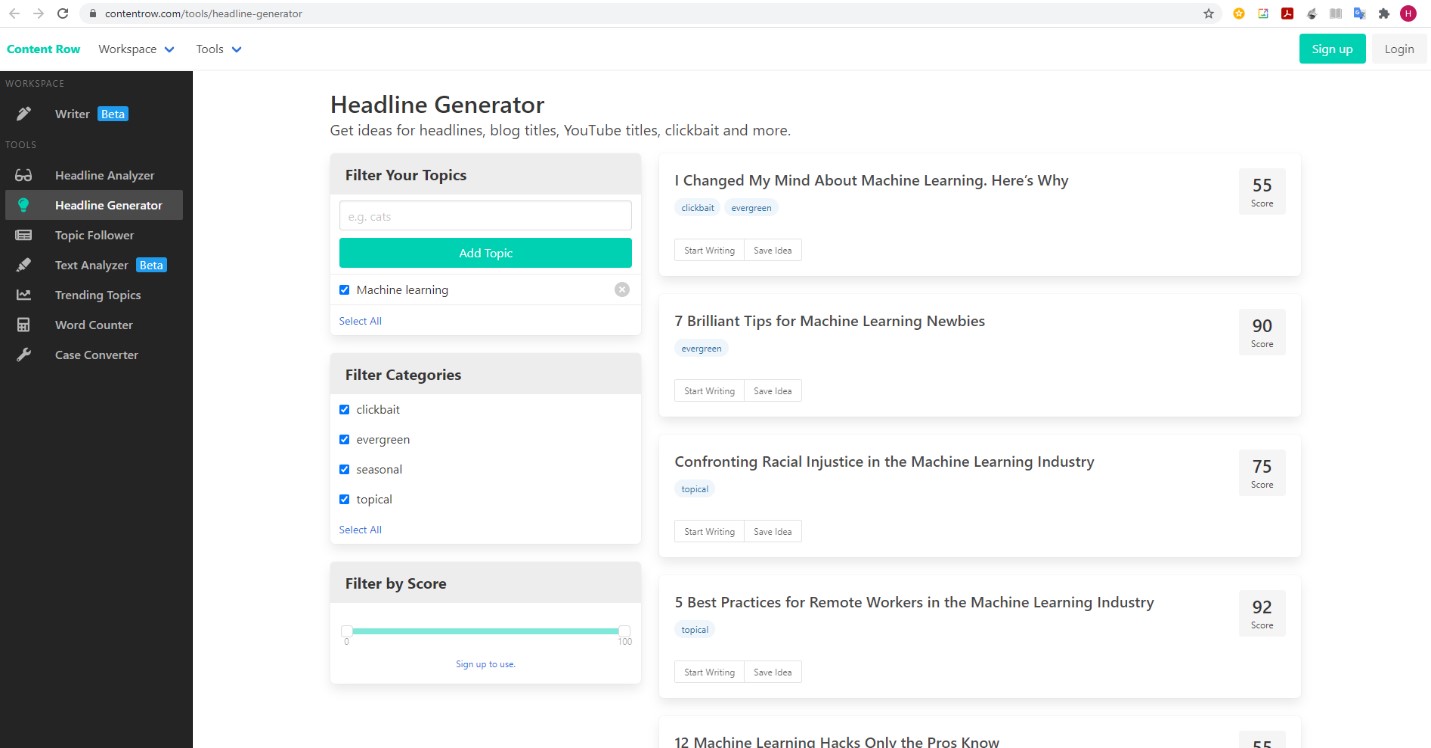Save Idea for 5 Best Practices headline
The image size is (1431, 748).
click(773, 672)
